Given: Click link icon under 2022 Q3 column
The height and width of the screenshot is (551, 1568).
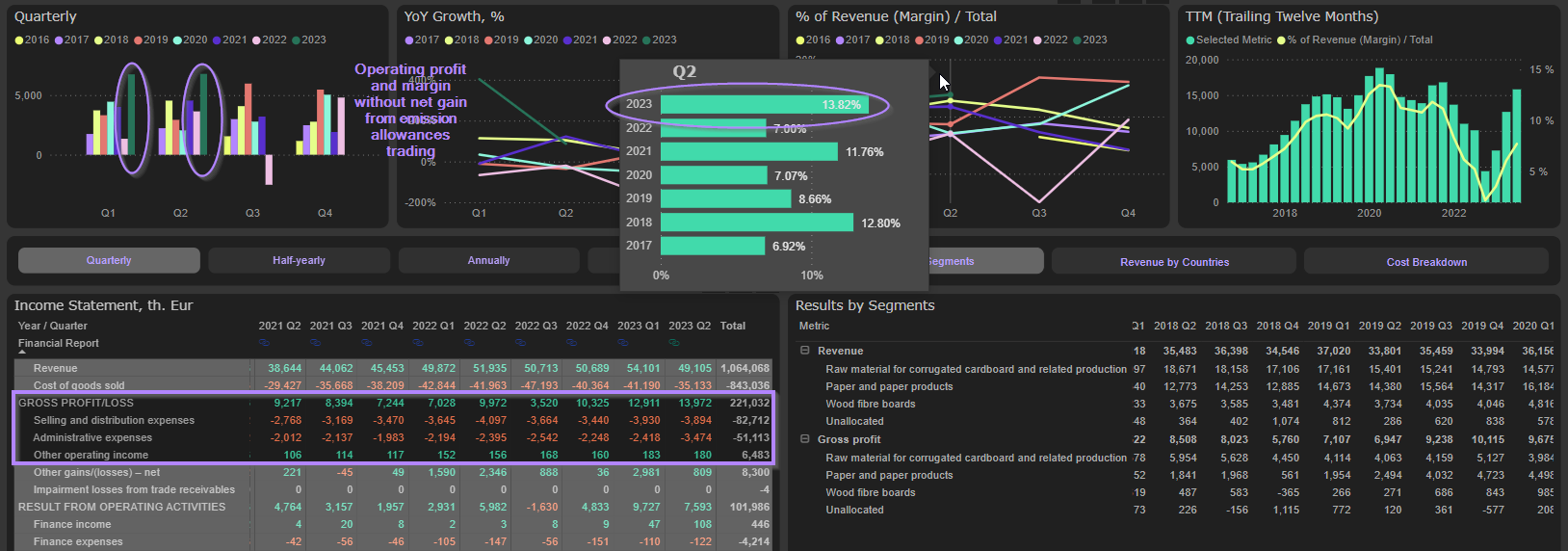Looking at the screenshot, I should tap(521, 343).
